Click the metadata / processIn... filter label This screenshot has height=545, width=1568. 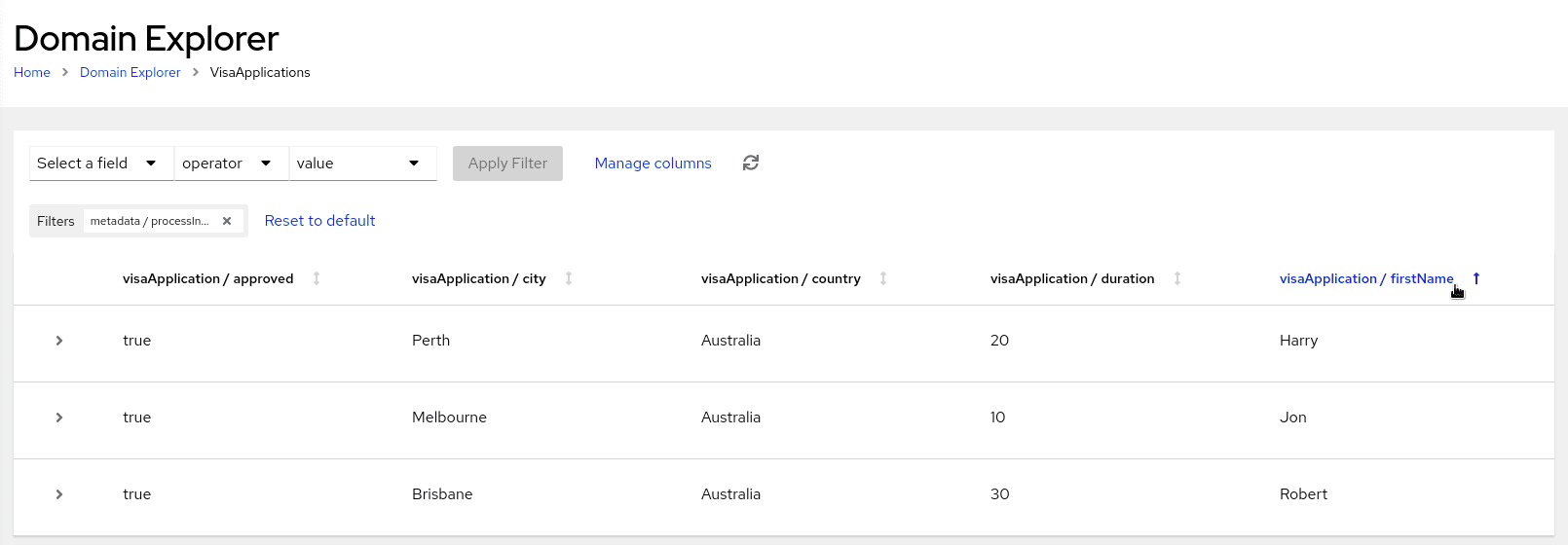[x=149, y=221]
